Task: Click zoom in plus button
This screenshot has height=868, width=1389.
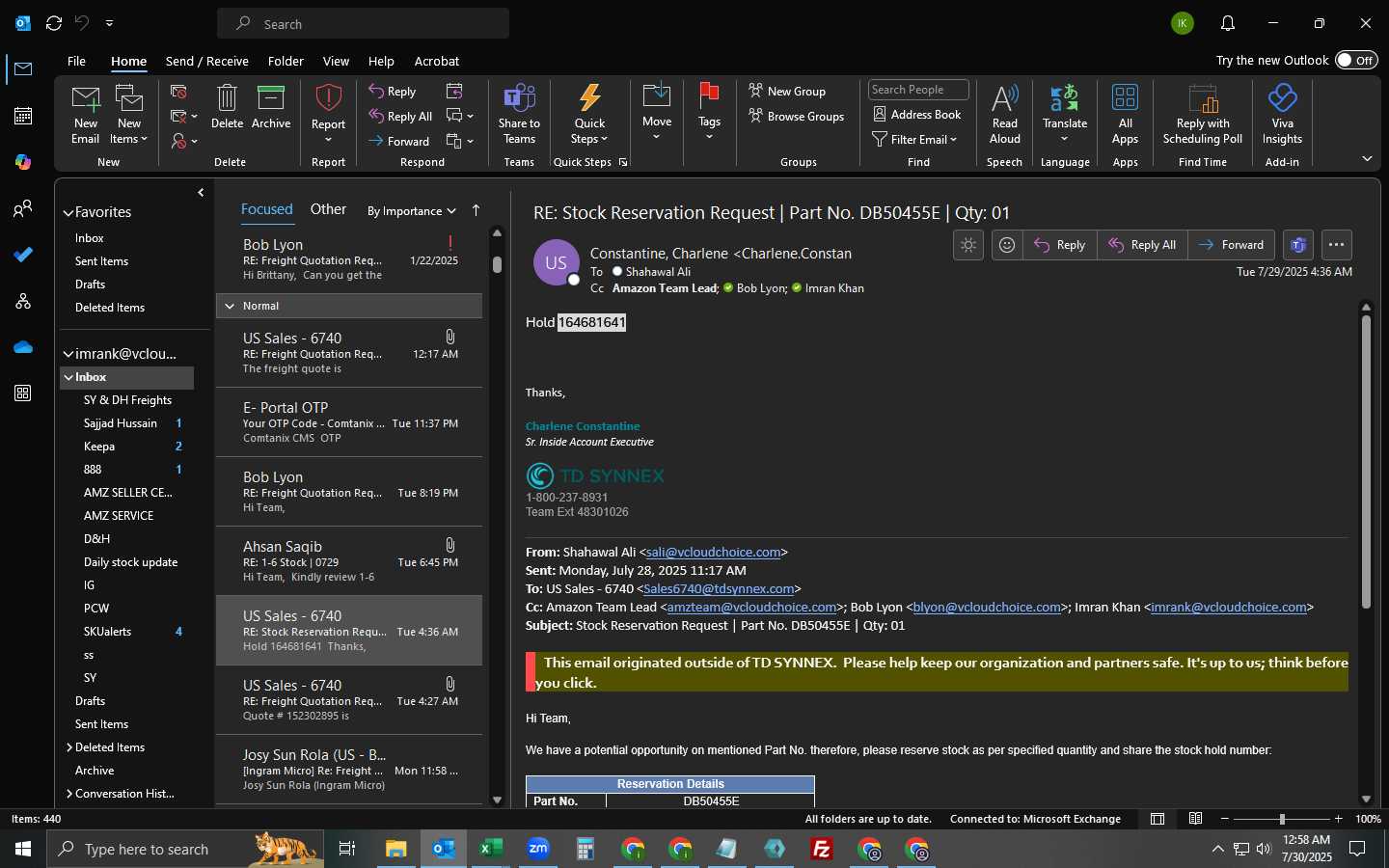Action: [x=1338, y=819]
